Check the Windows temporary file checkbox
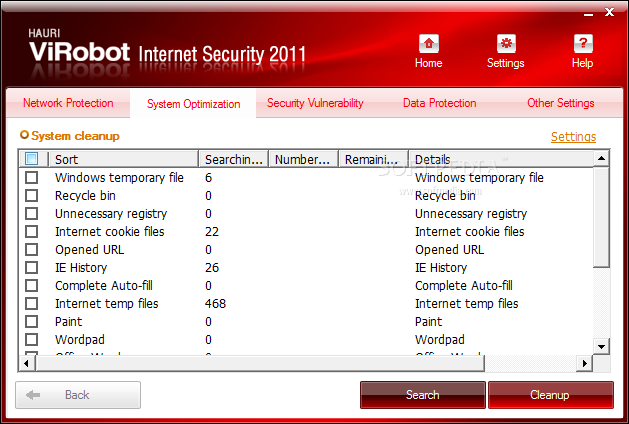The image size is (629, 424). point(31,177)
